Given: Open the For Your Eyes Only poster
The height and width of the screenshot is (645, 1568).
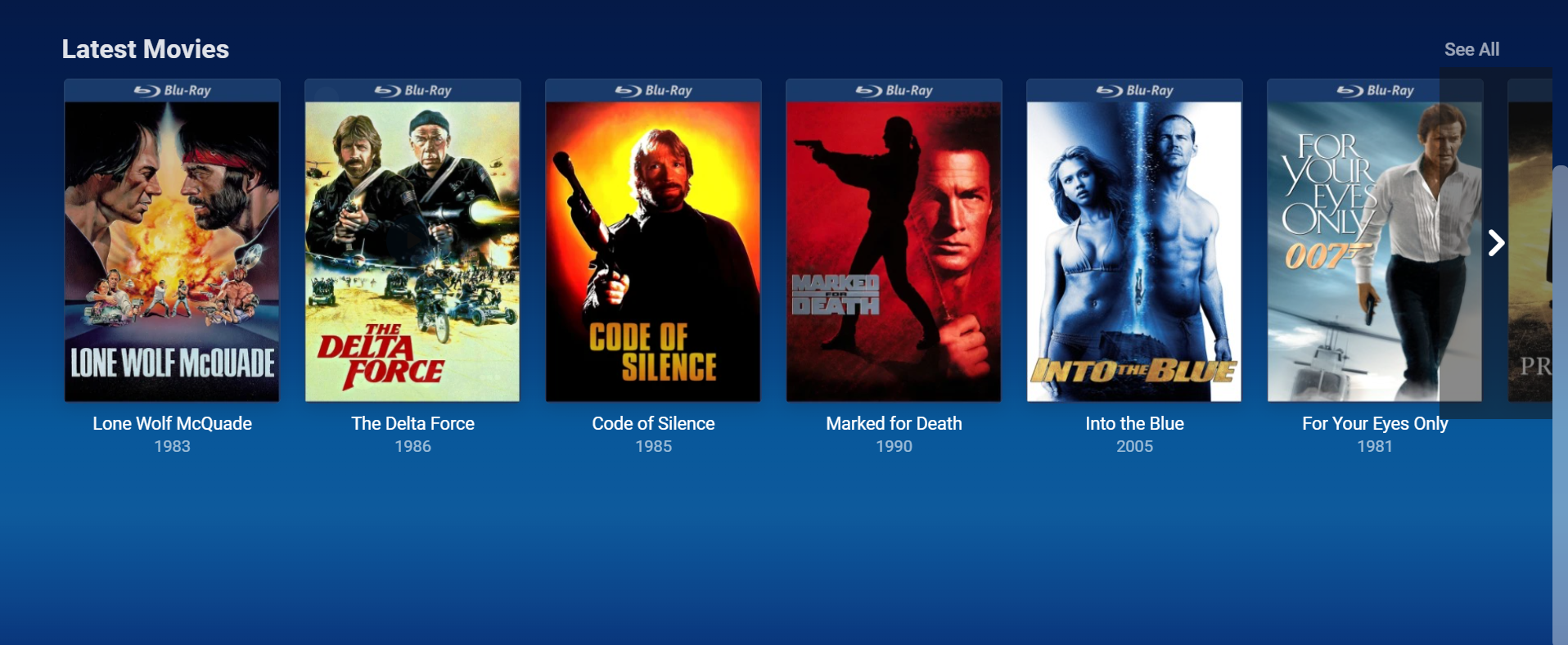Looking at the screenshot, I should pyautogui.click(x=1375, y=251).
